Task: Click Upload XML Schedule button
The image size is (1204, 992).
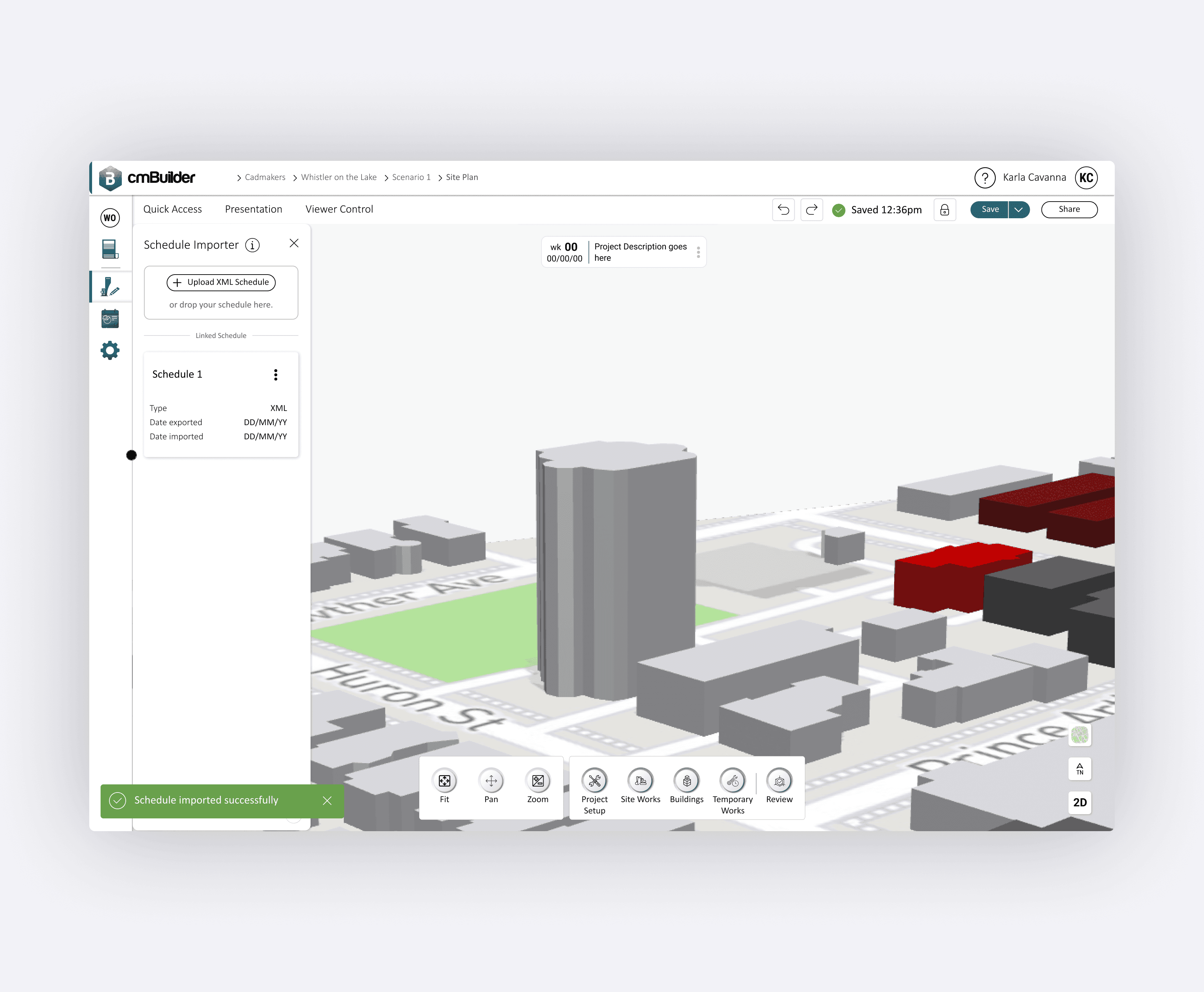Action: point(221,282)
